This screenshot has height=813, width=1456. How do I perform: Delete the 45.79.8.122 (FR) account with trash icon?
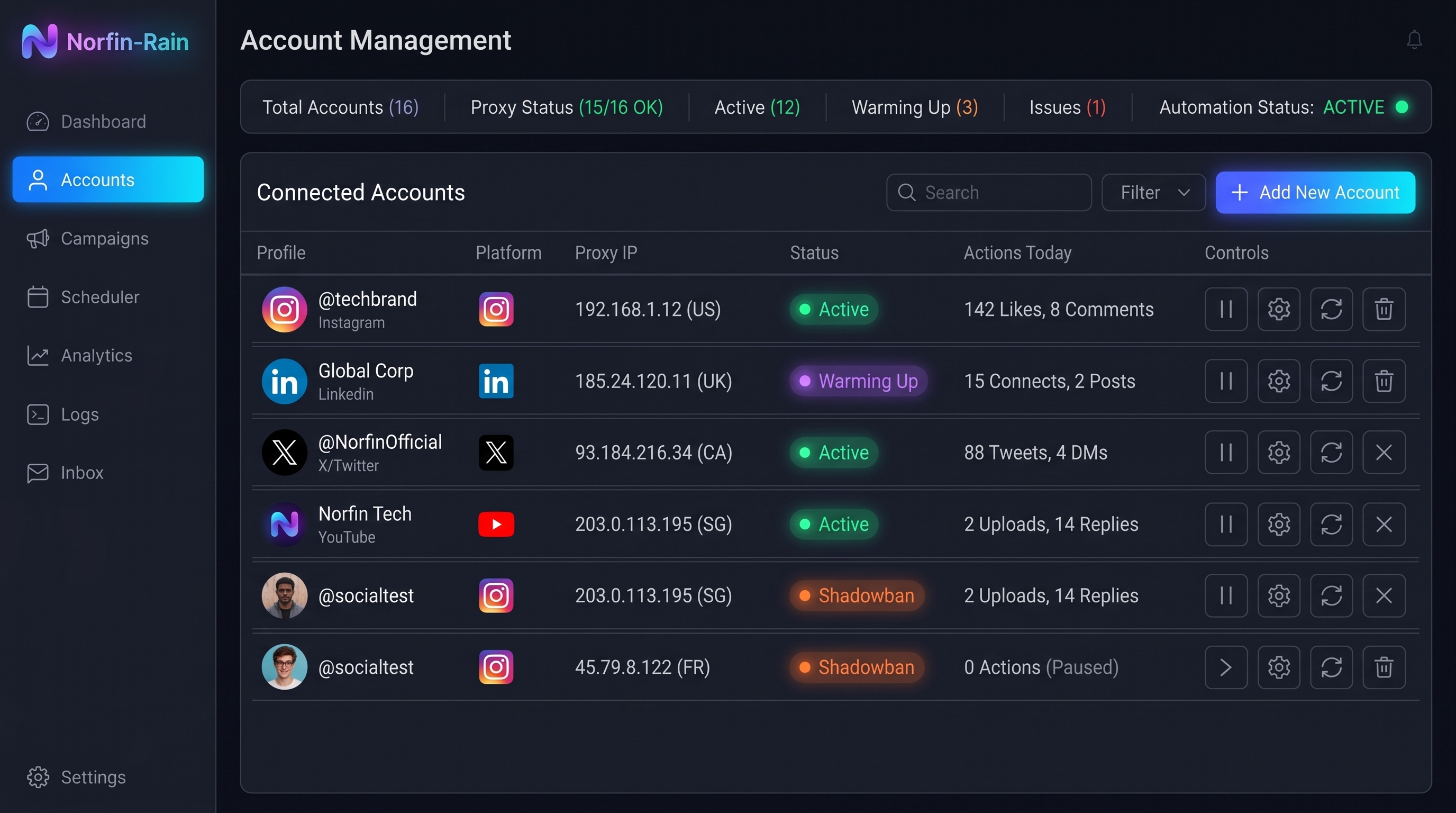point(1384,667)
